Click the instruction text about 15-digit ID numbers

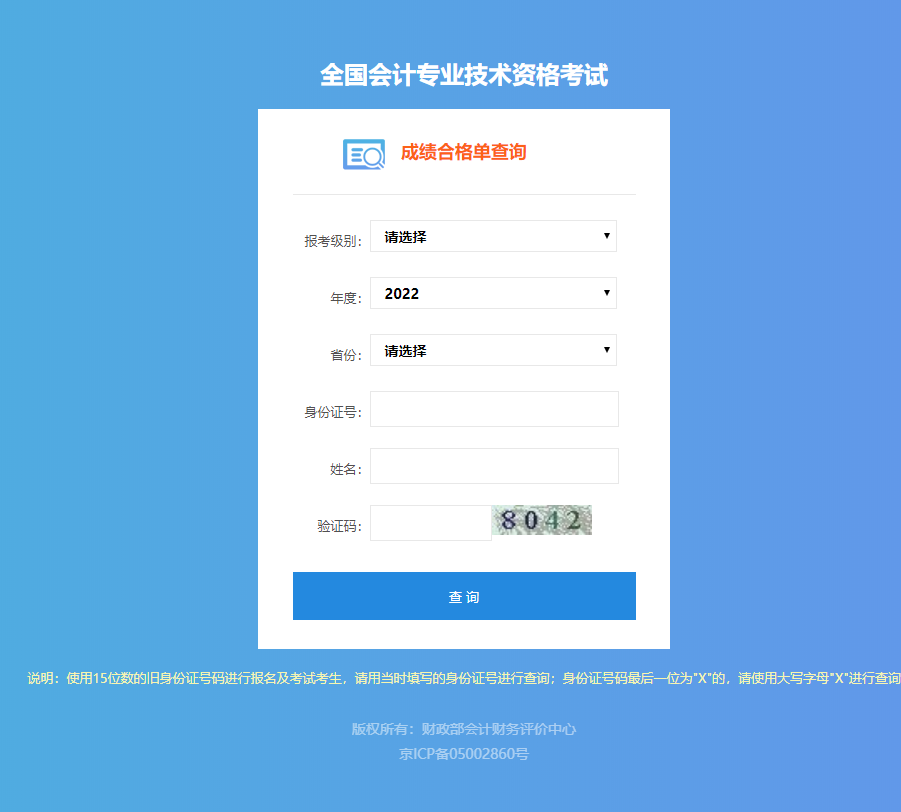click(x=450, y=678)
